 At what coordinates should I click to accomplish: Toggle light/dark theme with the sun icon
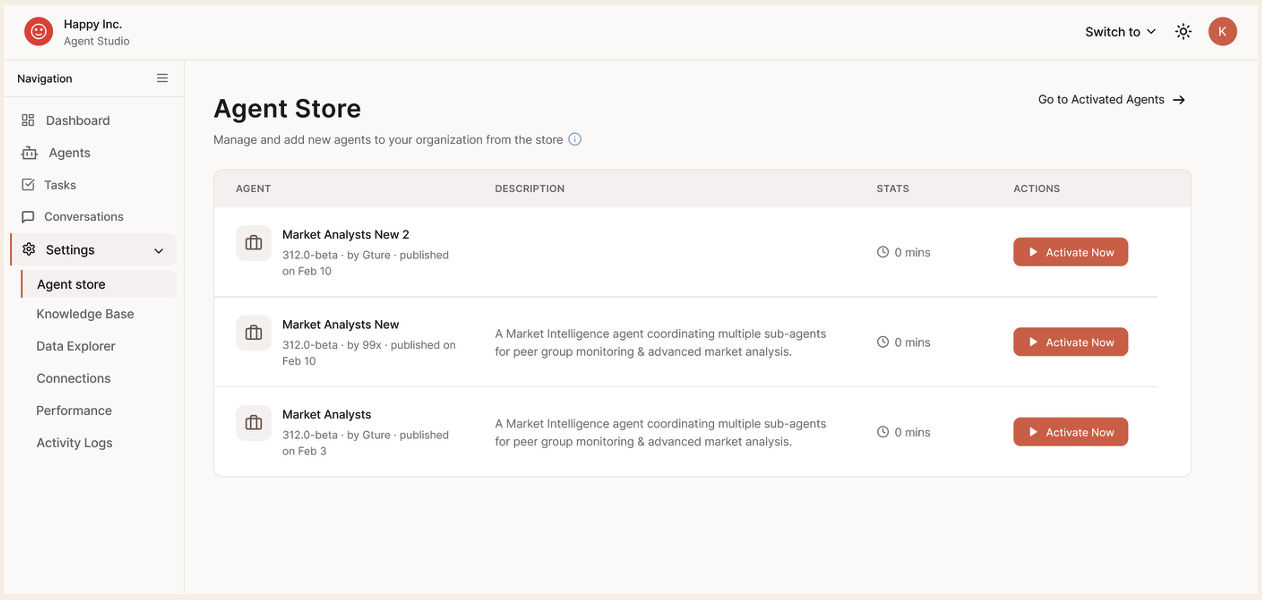coord(1183,31)
